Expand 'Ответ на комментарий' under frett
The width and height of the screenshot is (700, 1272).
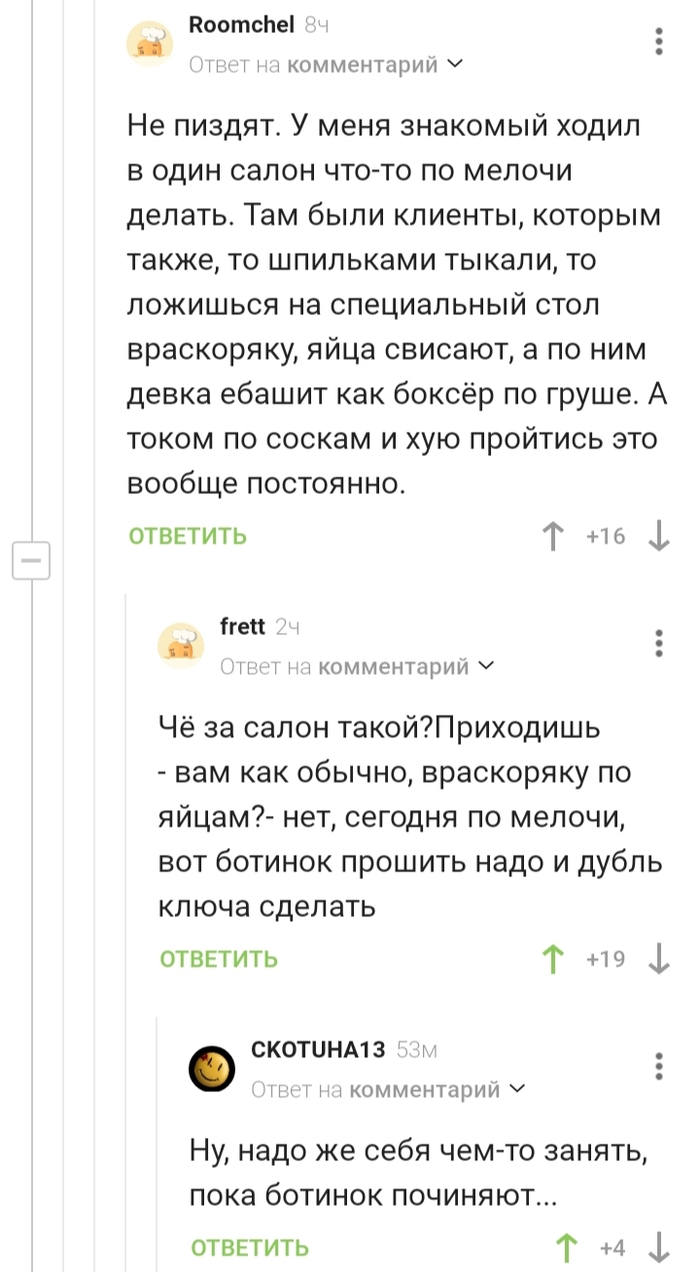click(357, 666)
